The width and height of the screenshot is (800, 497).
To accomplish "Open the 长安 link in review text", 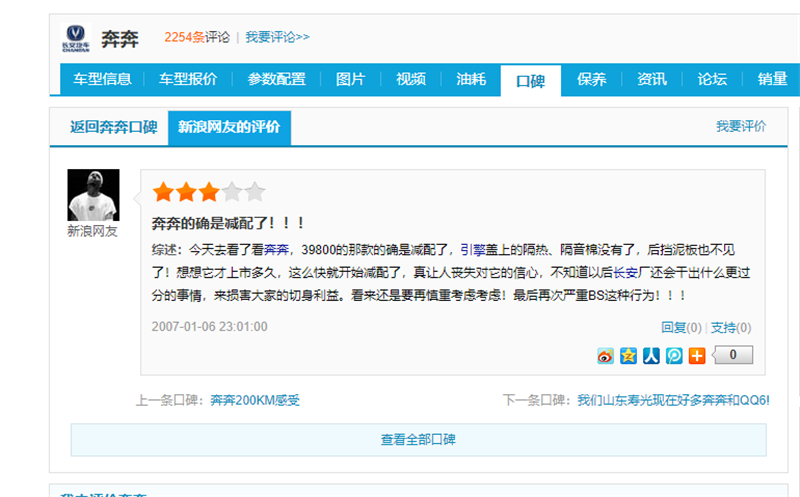I will (626, 272).
